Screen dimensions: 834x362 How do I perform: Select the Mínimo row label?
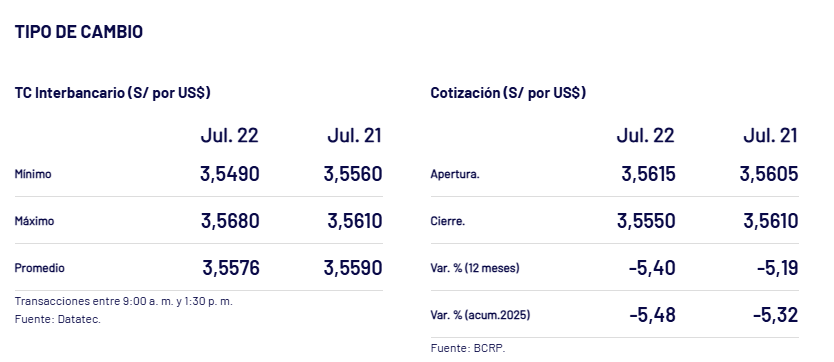[x=33, y=174]
